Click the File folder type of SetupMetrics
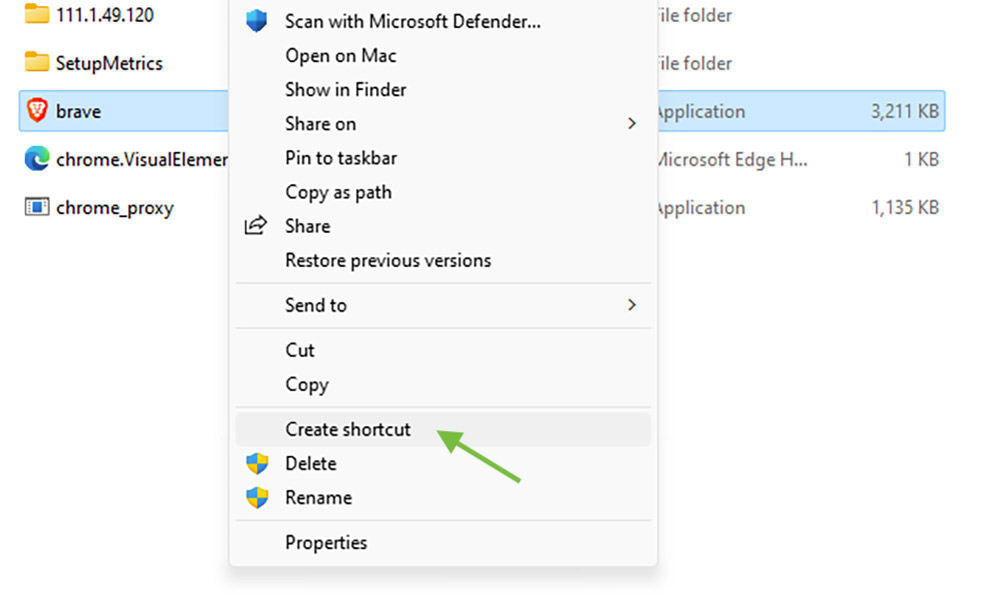 coord(695,63)
